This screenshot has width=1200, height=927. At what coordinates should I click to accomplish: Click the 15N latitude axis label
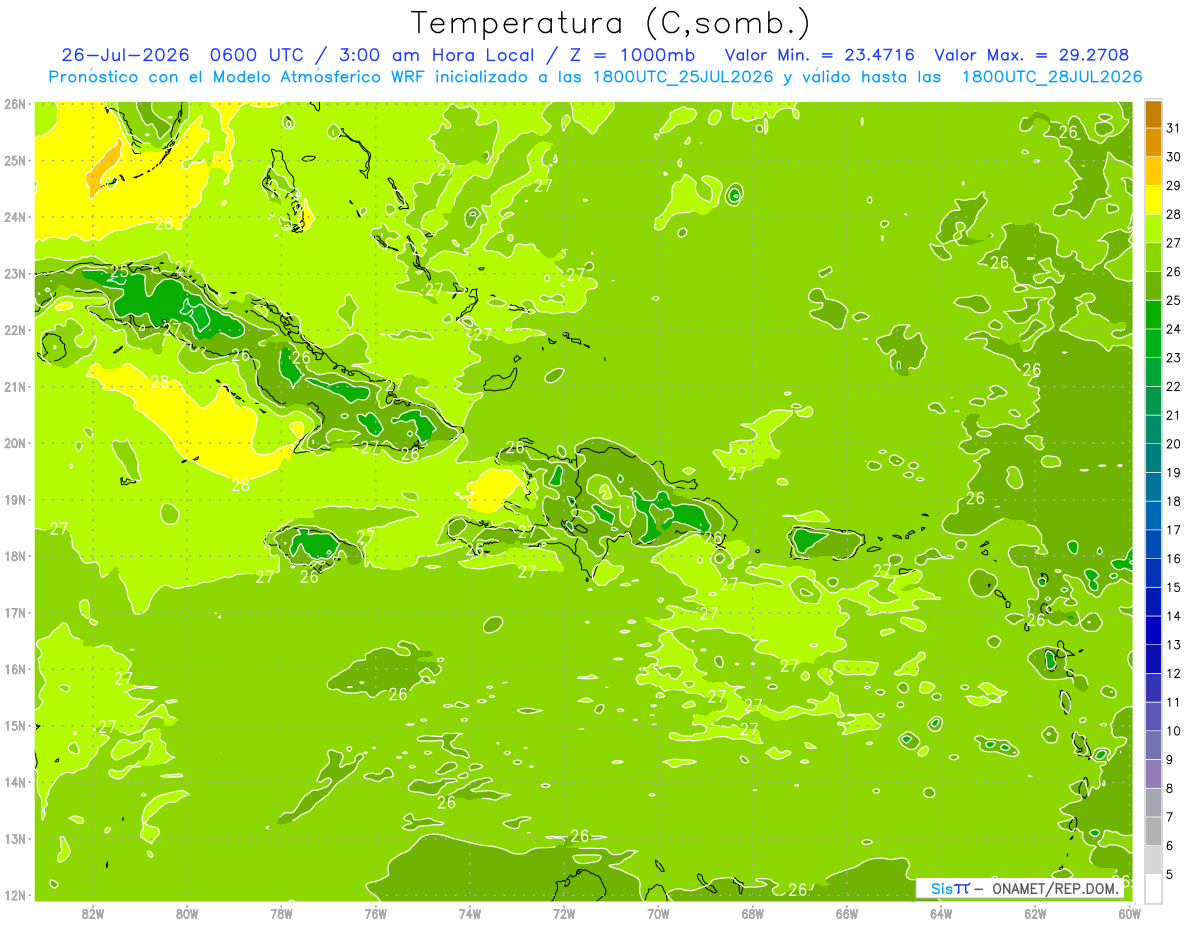pyautogui.click(x=15, y=725)
